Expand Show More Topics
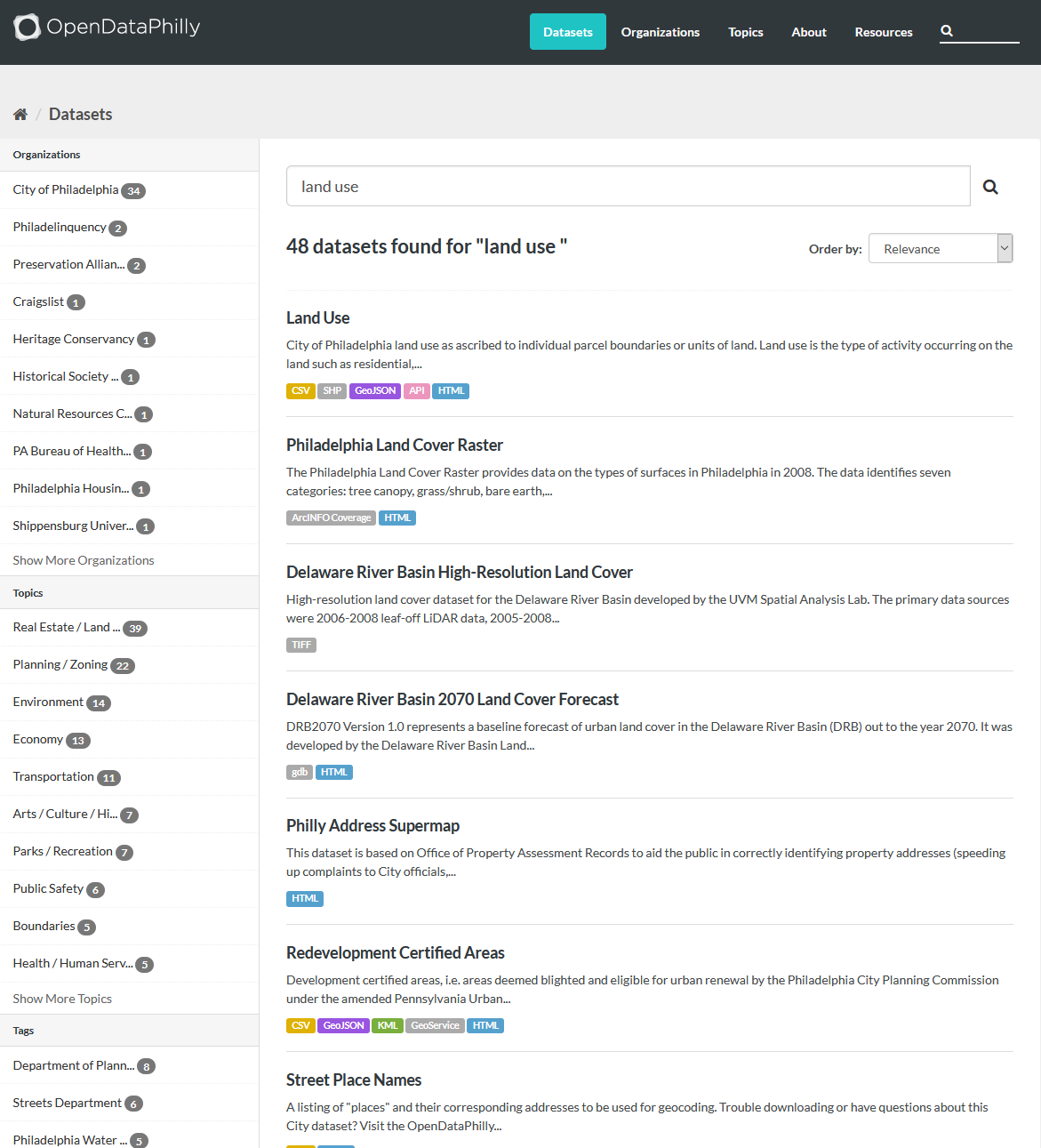The width and height of the screenshot is (1041, 1148). coord(62,999)
